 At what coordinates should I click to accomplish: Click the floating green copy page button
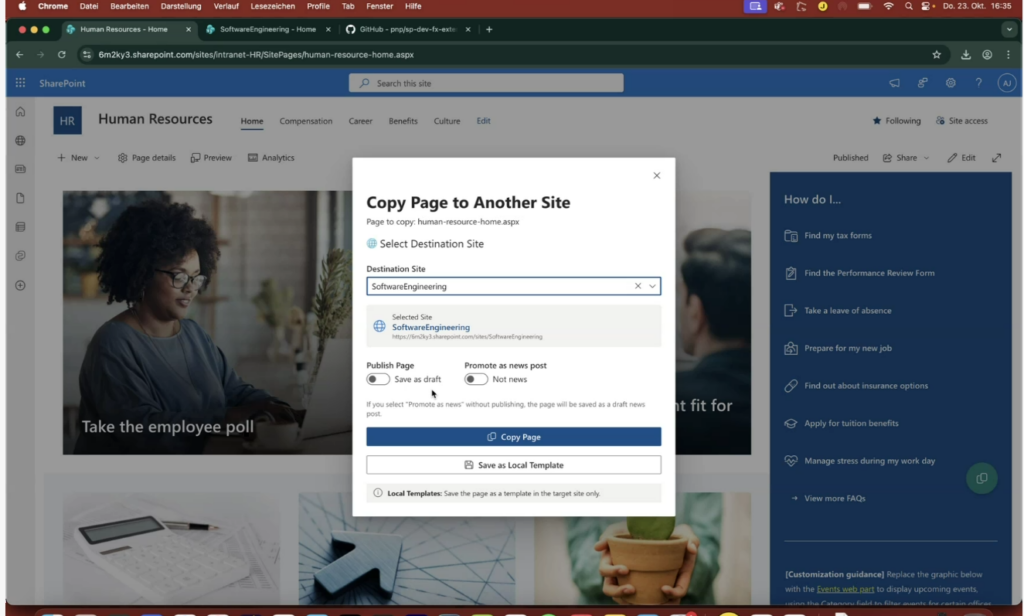(x=981, y=478)
